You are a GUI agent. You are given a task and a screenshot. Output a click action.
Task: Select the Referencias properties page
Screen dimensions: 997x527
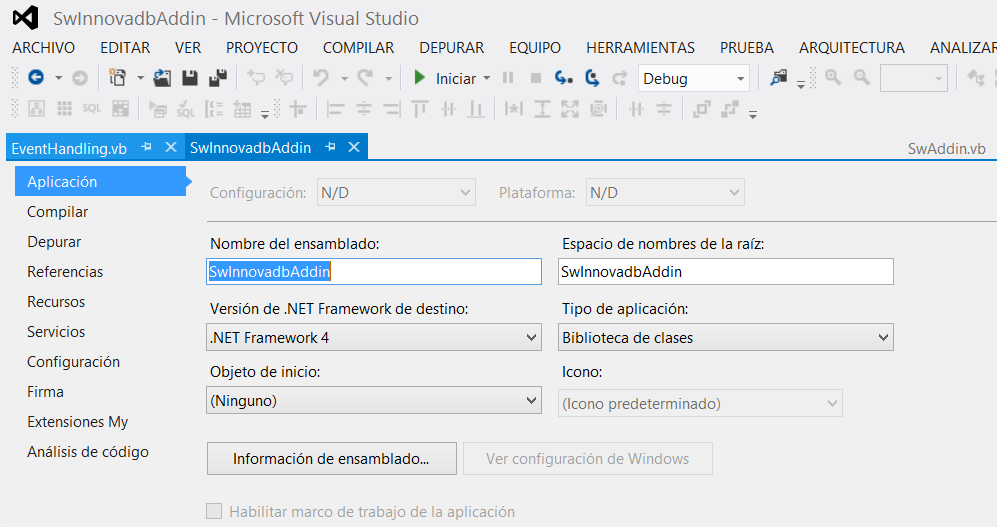click(65, 271)
